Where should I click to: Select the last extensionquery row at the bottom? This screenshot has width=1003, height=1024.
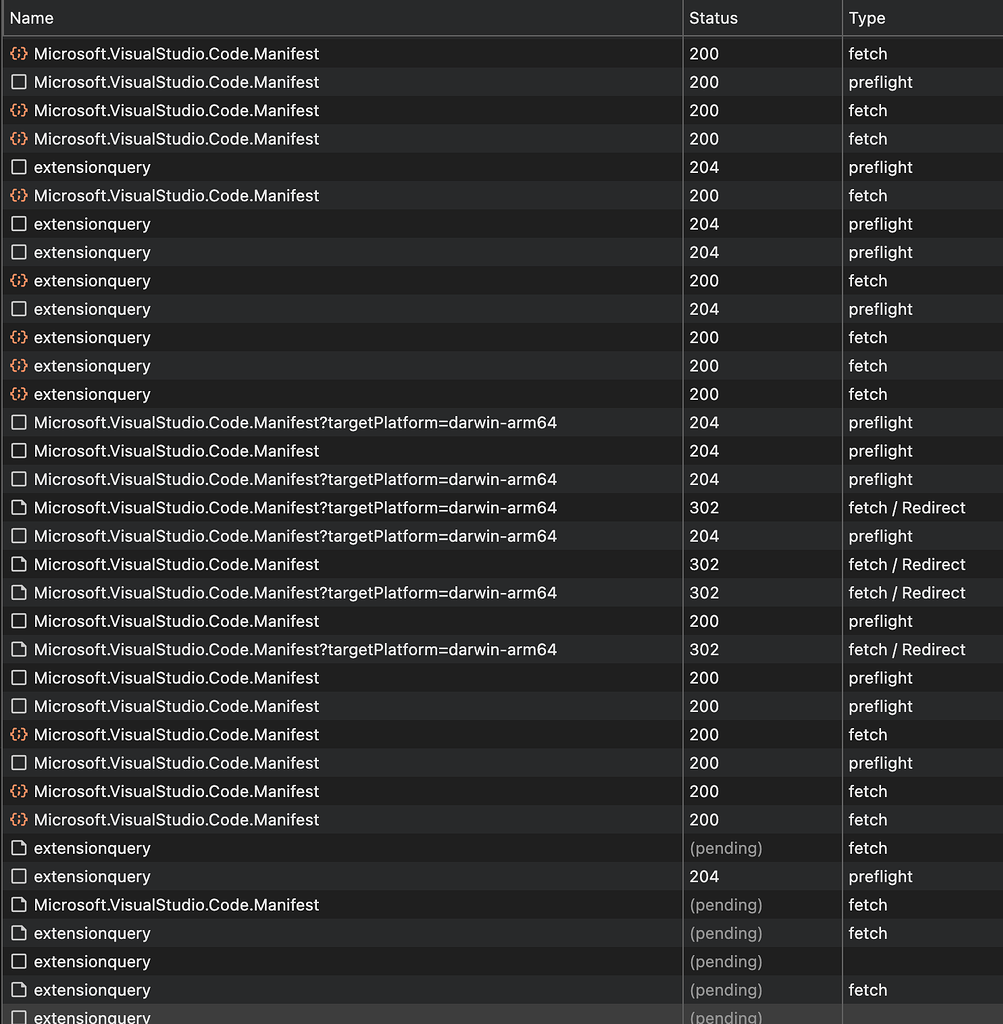click(92, 1016)
